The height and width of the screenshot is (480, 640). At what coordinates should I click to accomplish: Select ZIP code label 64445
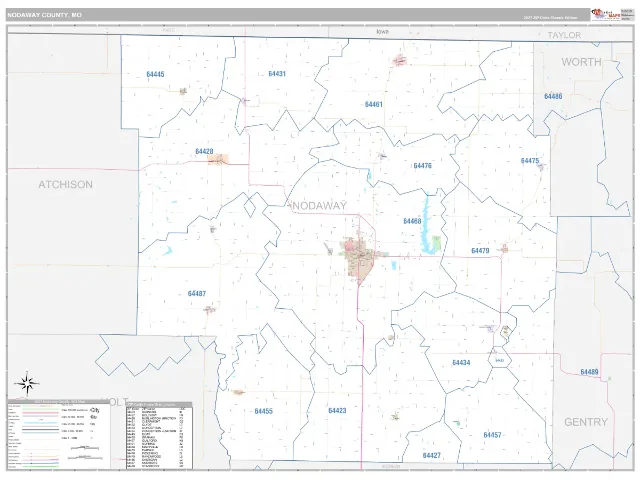coord(155,74)
